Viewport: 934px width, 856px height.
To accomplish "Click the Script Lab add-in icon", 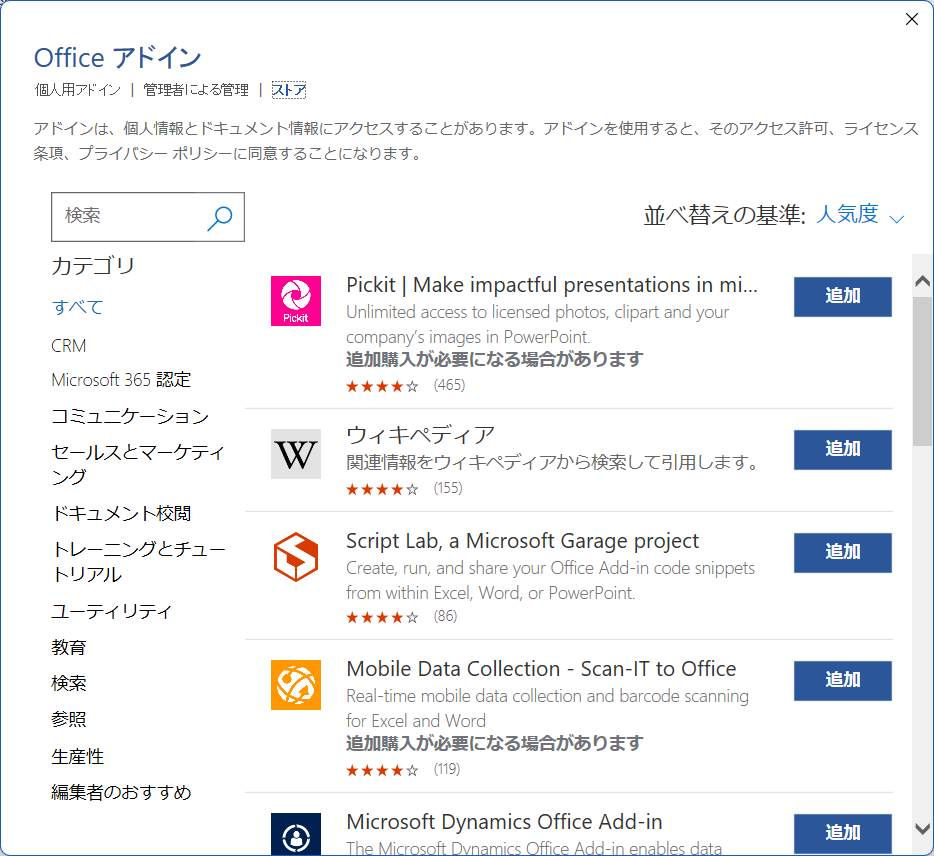I will click(x=295, y=557).
